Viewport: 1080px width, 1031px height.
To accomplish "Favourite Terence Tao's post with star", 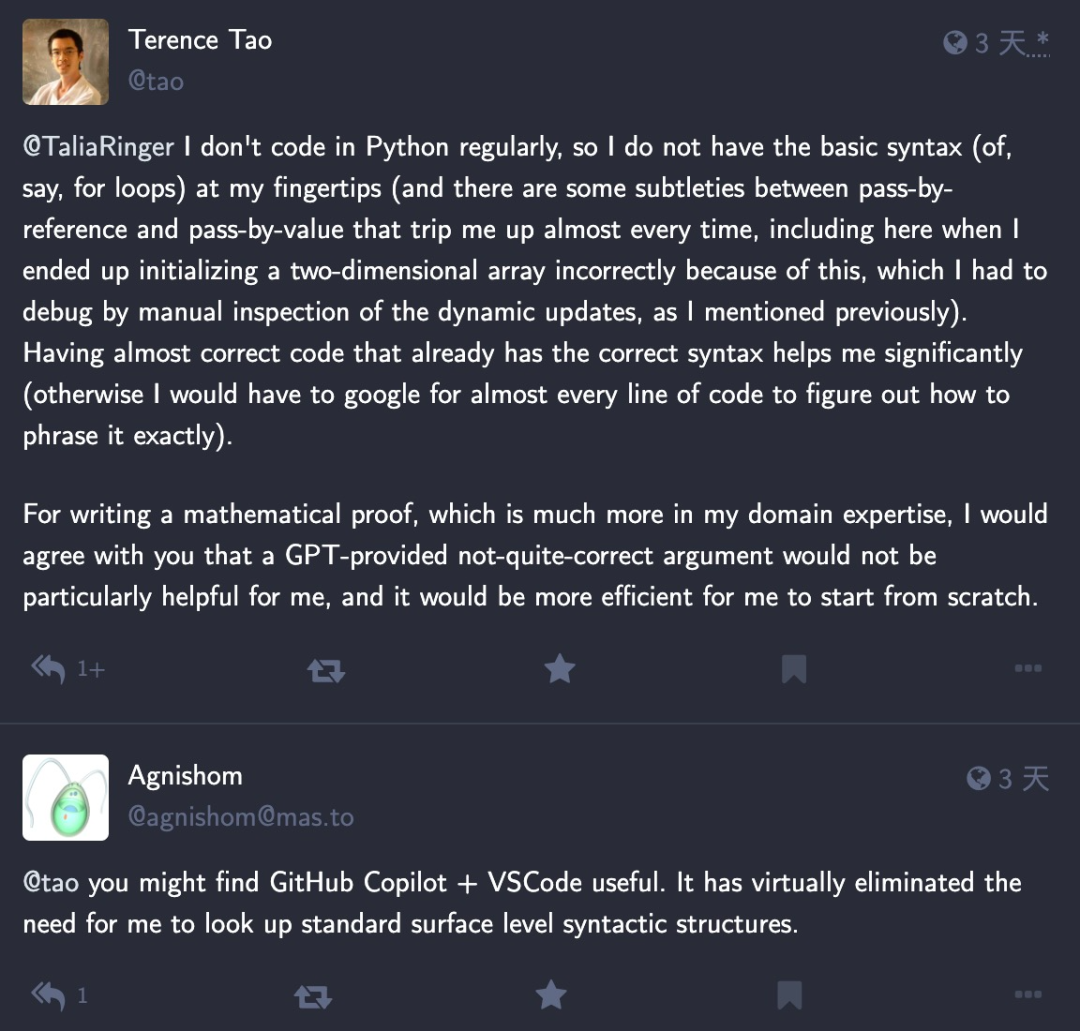I will click(x=560, y=669).
